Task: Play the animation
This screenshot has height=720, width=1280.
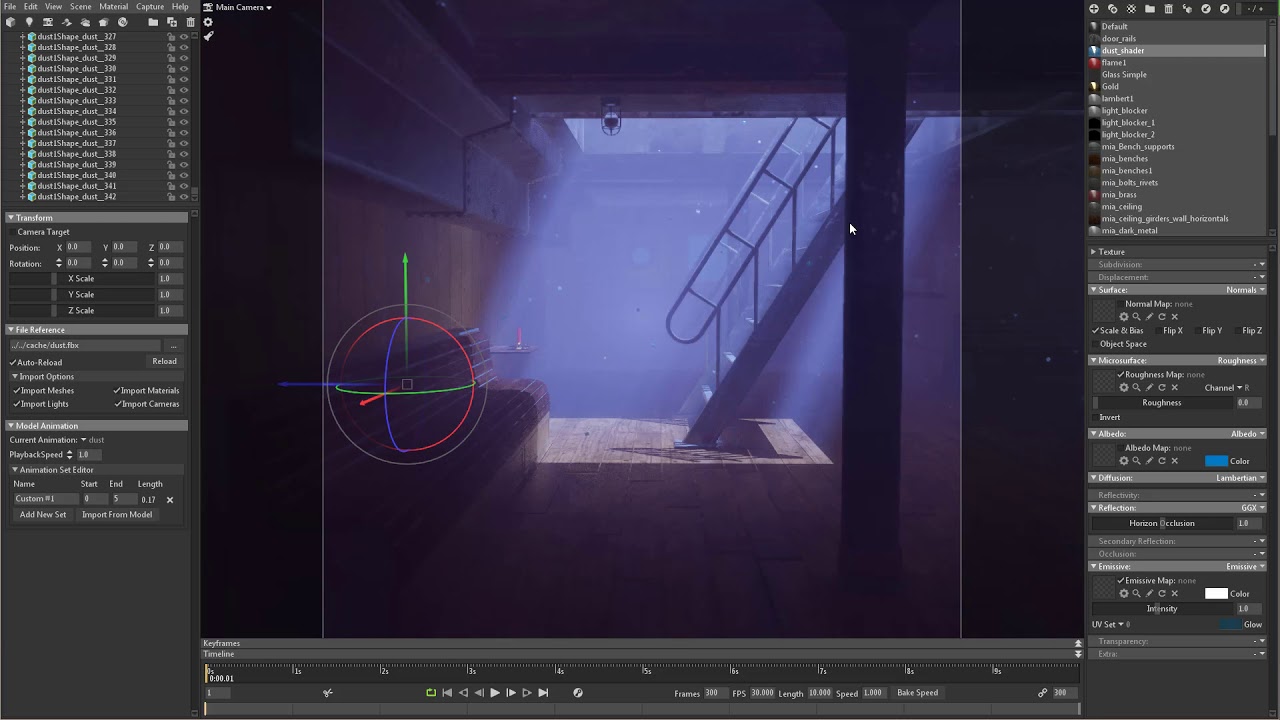Action: (494, 693)
